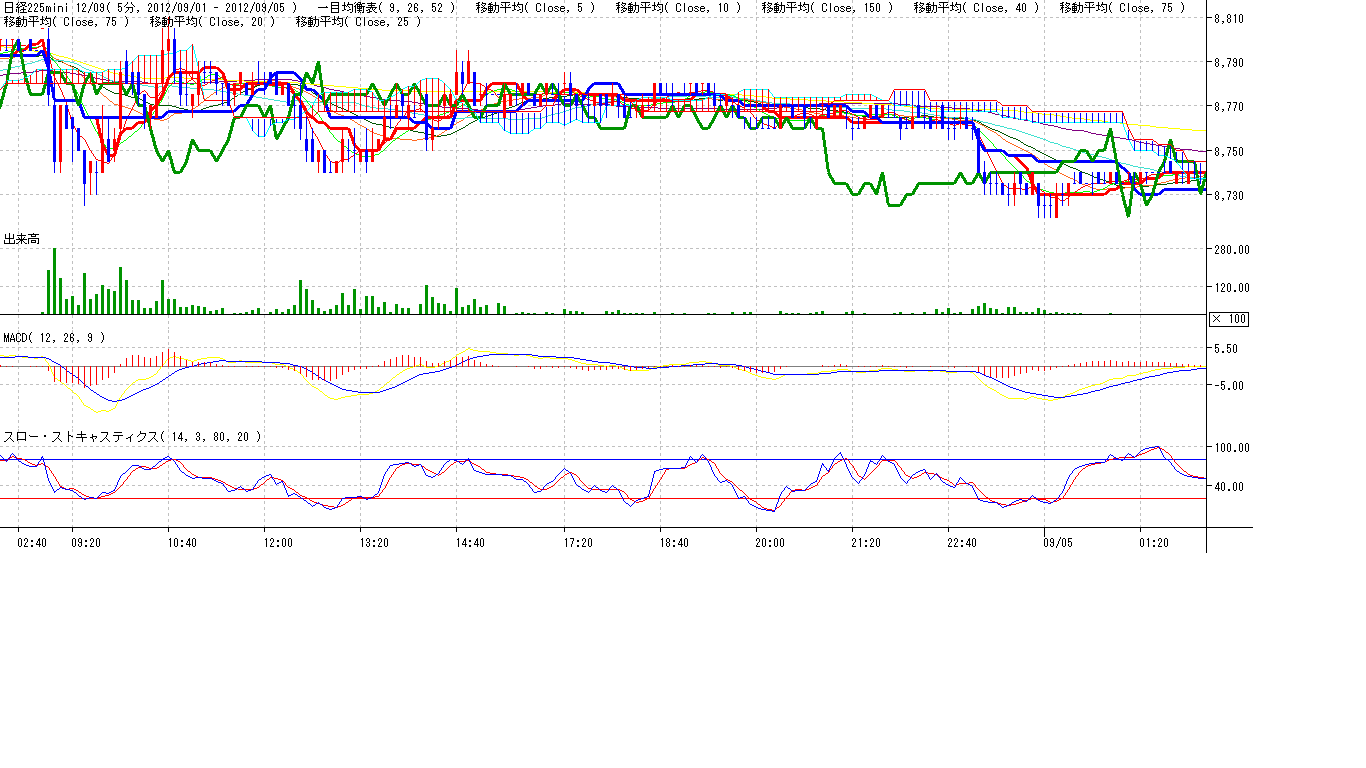Click the 移動平均( Close, 5 ) legend label
Viewport: 1366px width, 768px height.
(535, 7)
